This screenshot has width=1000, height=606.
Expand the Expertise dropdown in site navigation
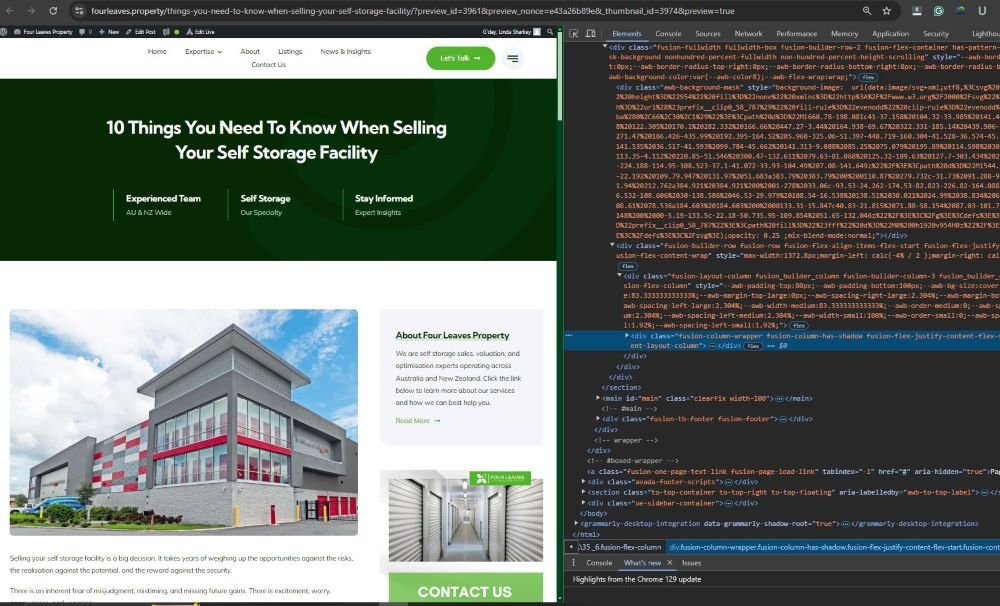[203, 51]
